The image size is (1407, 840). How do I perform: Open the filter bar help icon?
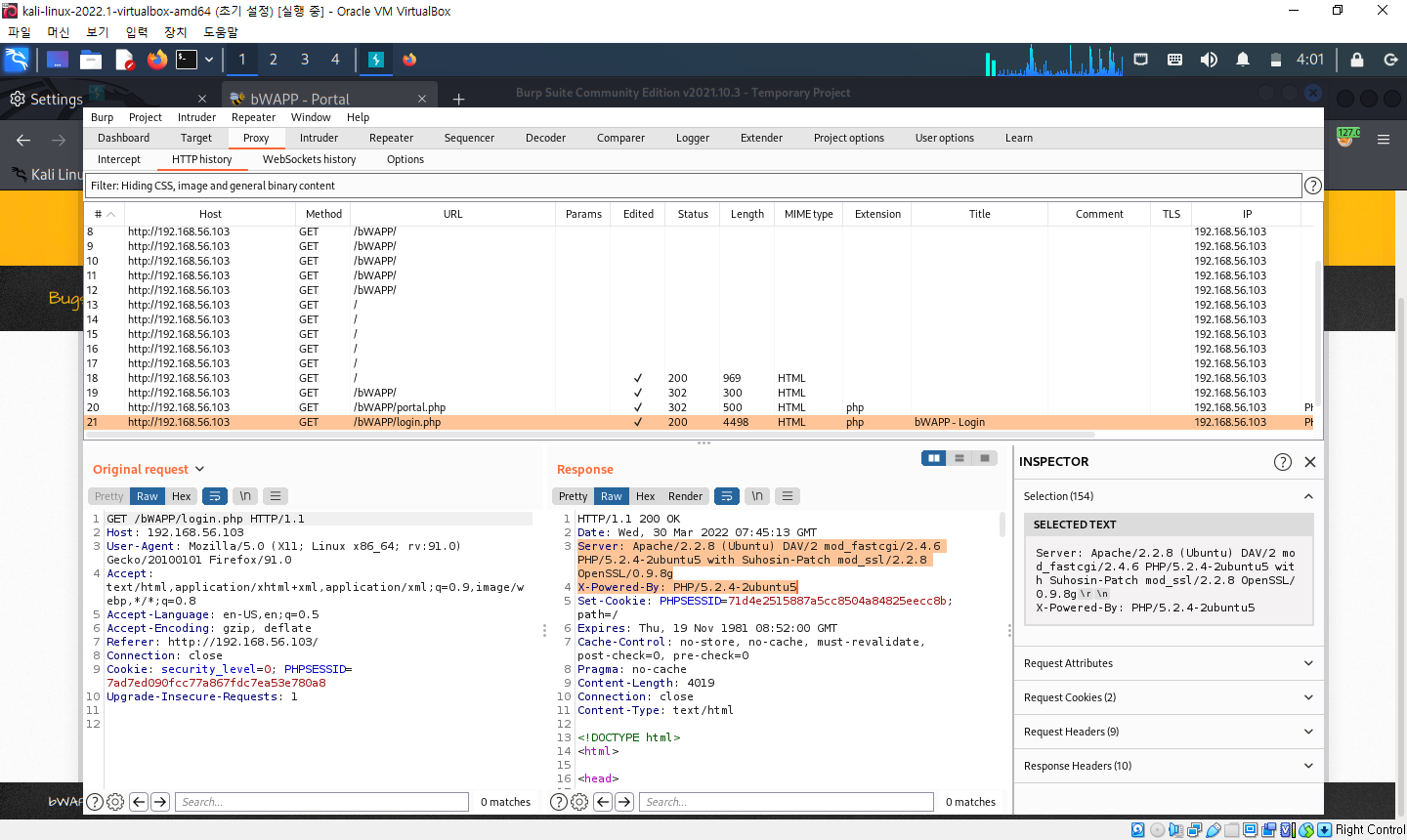[1313, 186]
